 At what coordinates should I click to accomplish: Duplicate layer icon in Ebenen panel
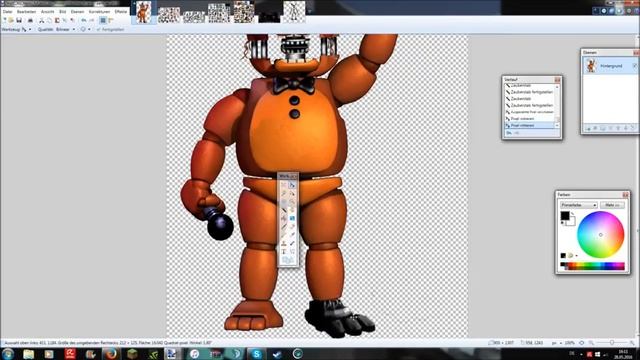(603, 128)
